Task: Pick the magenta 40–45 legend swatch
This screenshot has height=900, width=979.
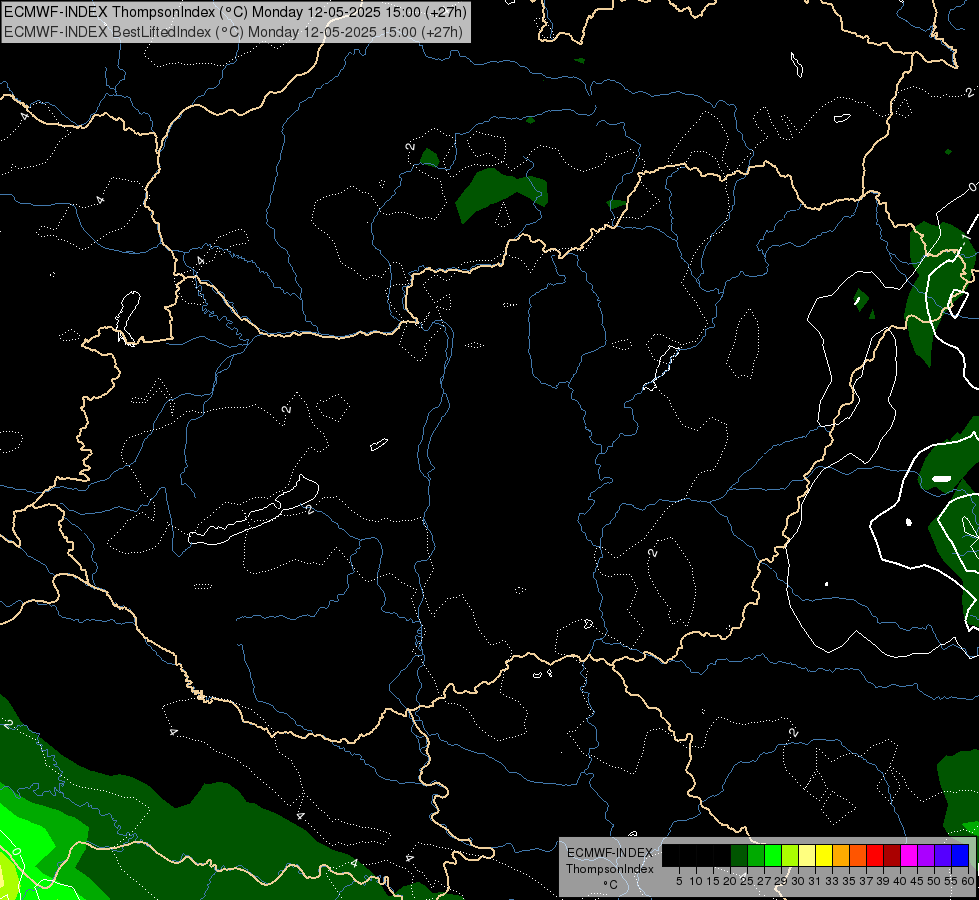Action: [x=909, y=855]
